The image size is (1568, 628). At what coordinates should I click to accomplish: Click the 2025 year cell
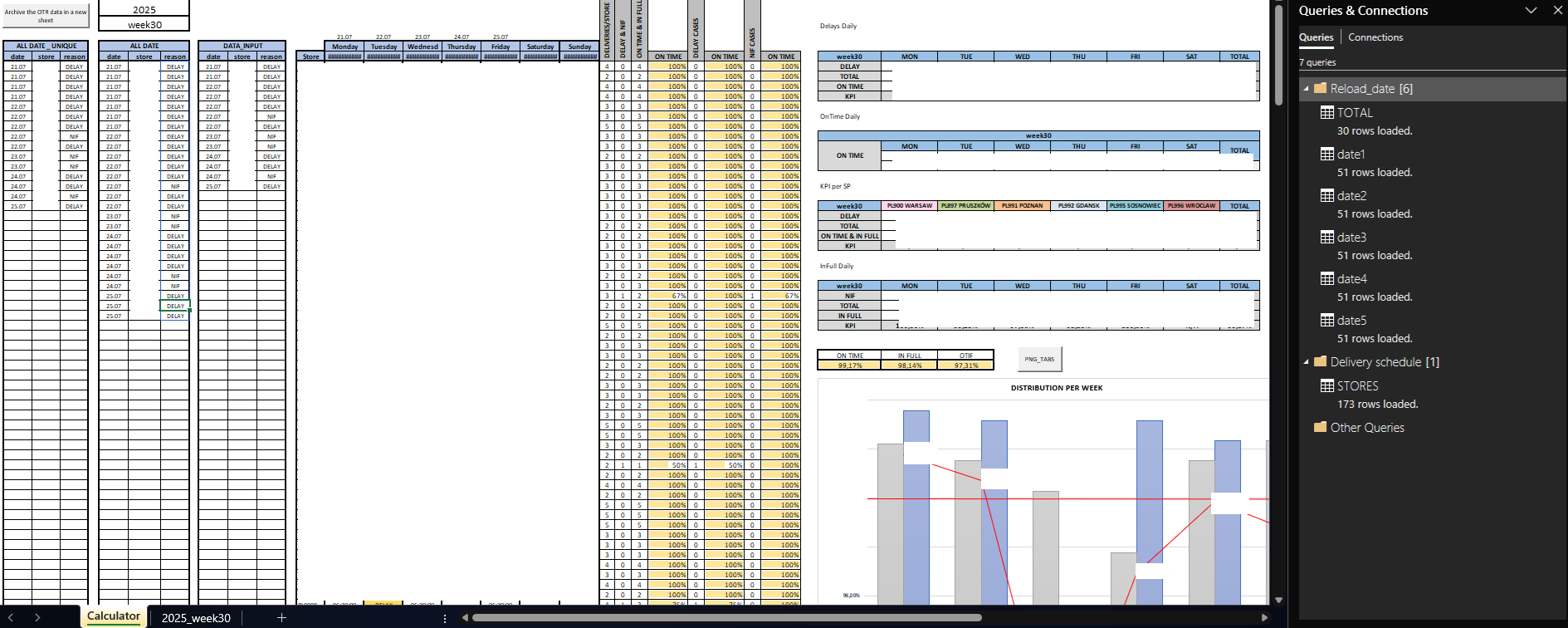144,10
